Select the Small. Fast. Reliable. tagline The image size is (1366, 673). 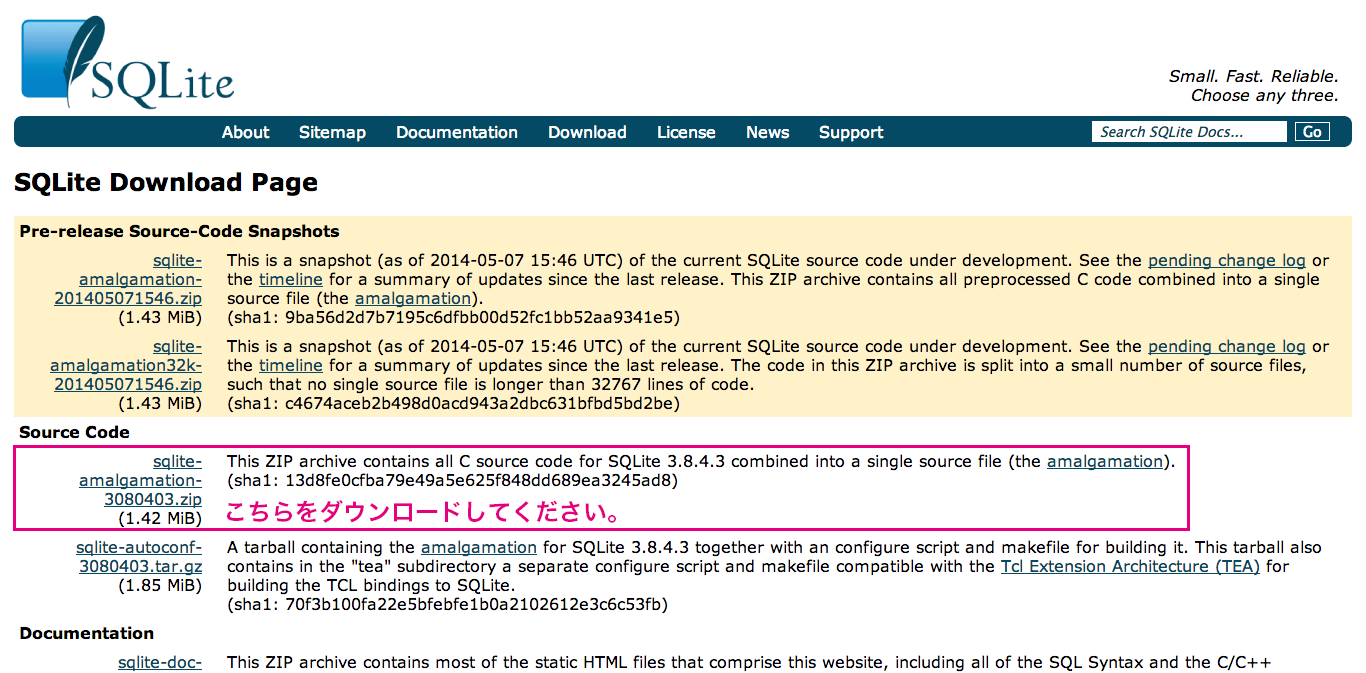point(1253,76)
